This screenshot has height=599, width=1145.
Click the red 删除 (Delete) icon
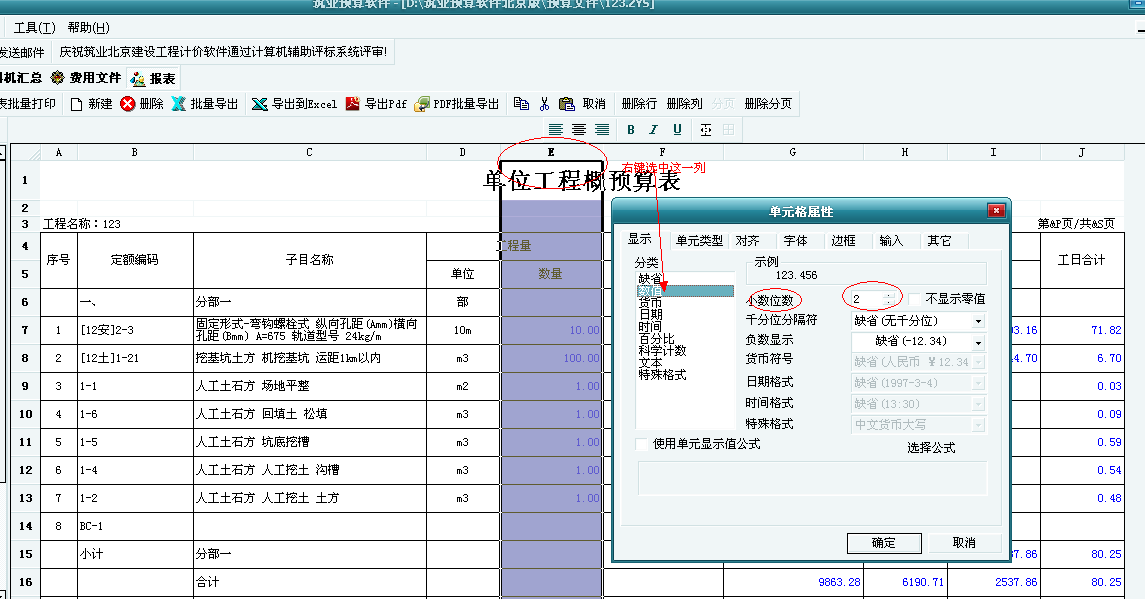tap(128, 104)
